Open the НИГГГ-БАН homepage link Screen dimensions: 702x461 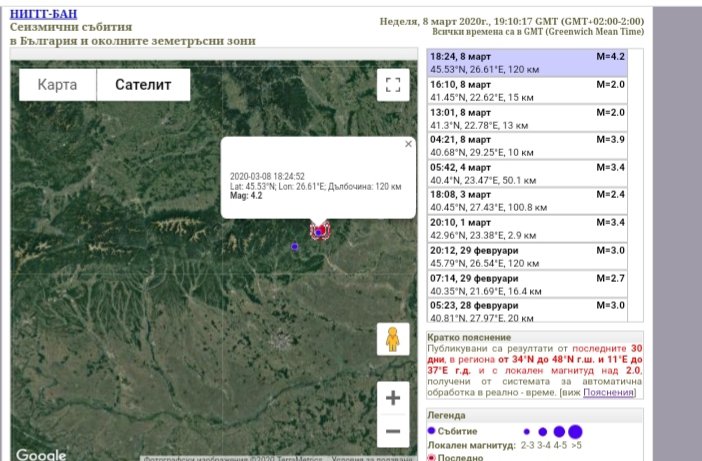tap(46, 13)
